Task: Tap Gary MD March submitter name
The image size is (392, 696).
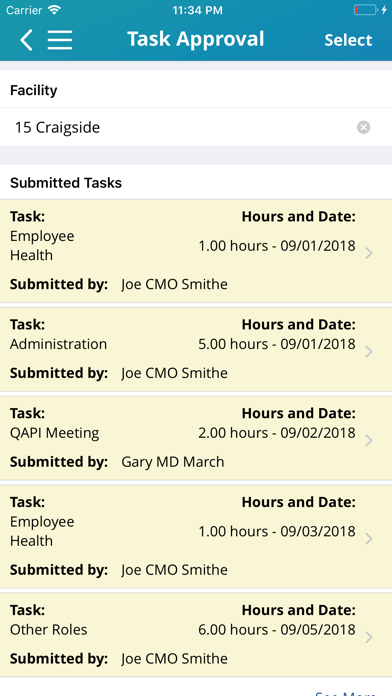Action: 173,462
